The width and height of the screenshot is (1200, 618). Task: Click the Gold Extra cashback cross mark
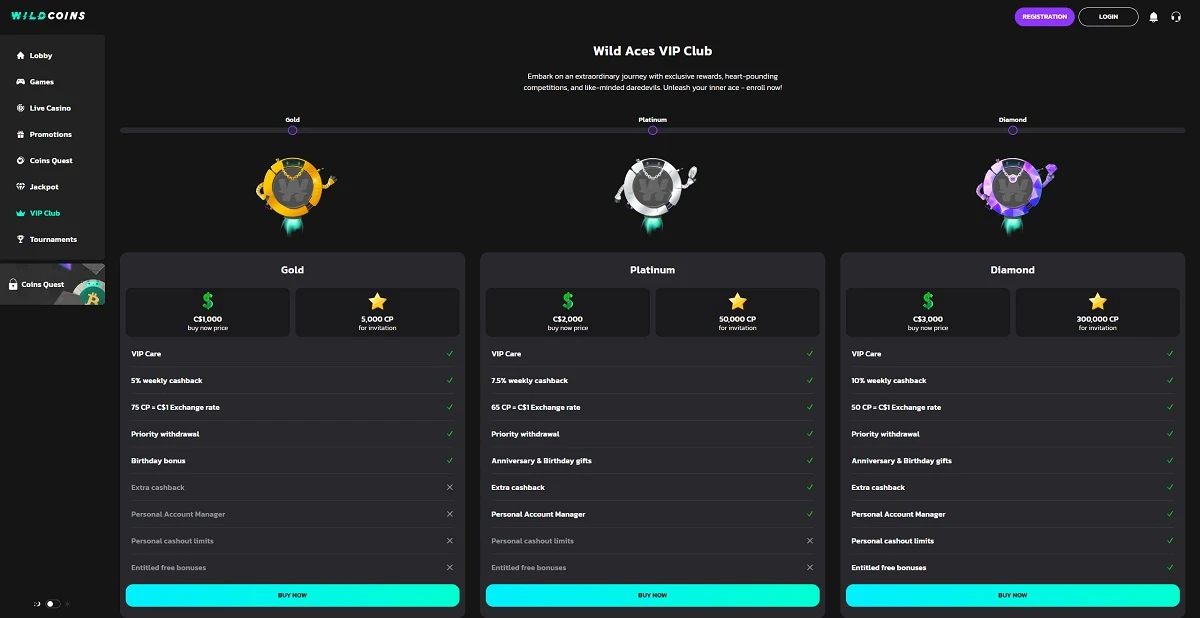point(450,487)
